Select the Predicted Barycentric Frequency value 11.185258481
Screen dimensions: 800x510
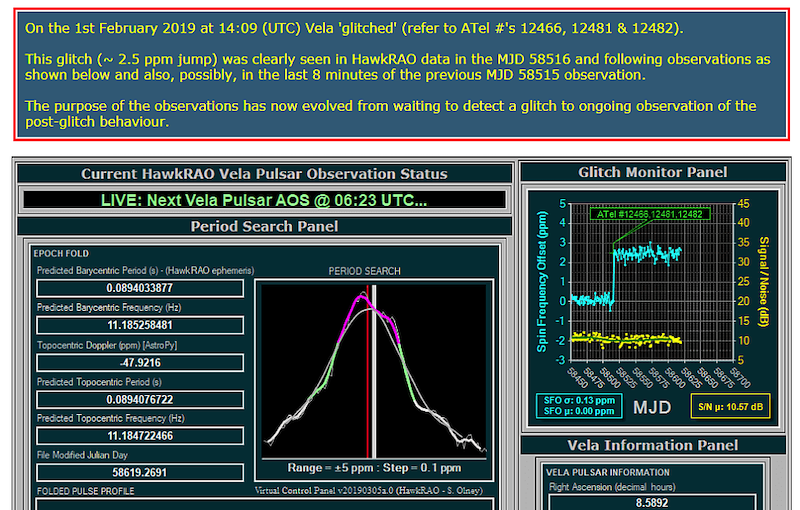pyautogui.click(x=140, y=325)
